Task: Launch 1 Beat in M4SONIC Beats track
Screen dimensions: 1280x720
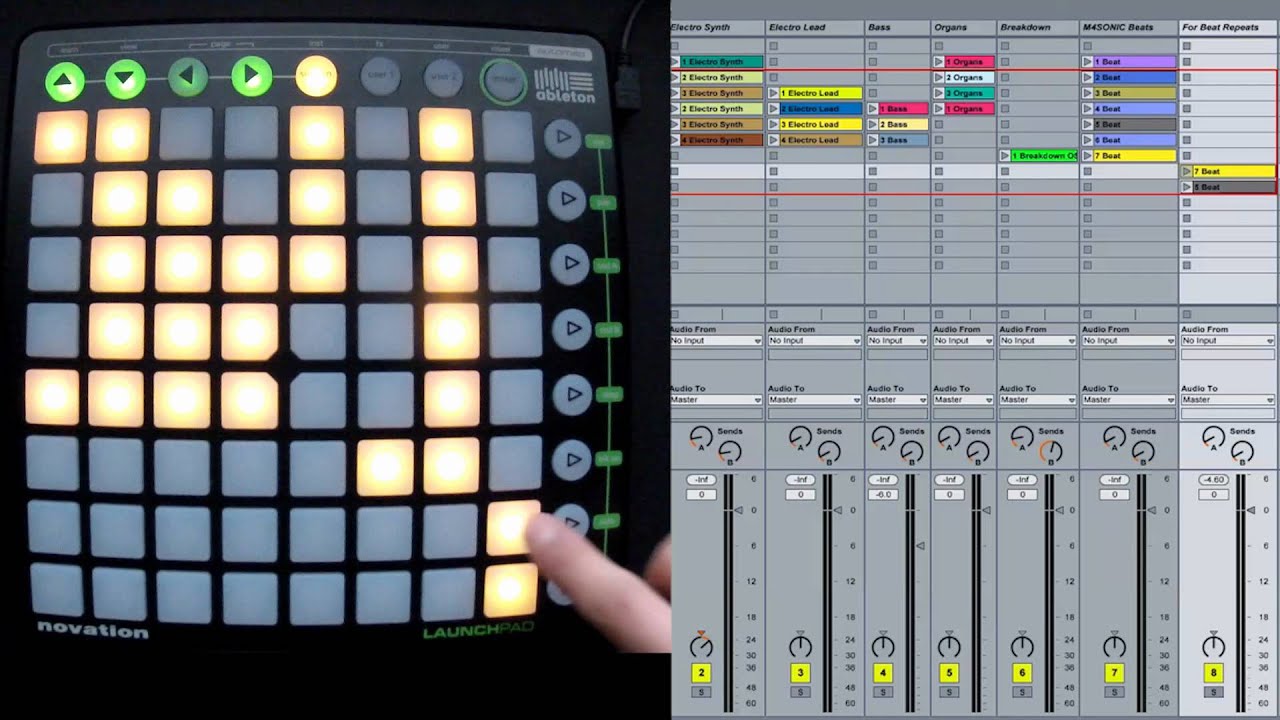Action: (x=1087, y=62)
